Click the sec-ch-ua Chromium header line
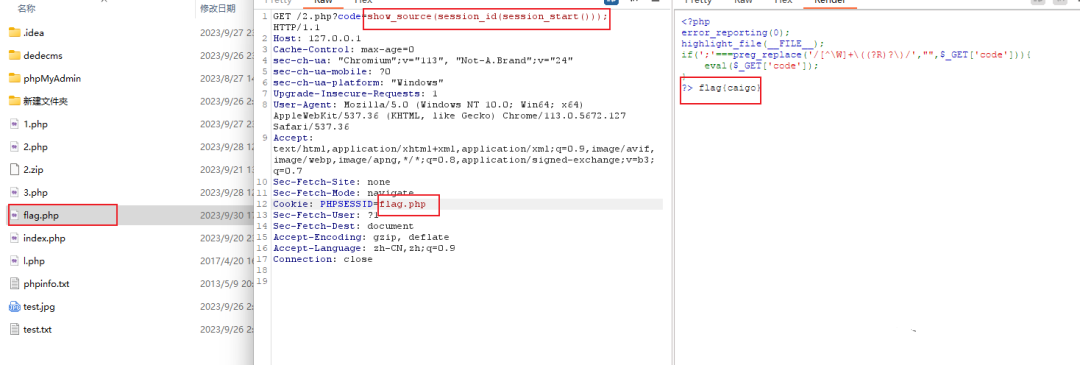Image resolution: width=1080 pixels, height=365 pixels. point(423,61)
